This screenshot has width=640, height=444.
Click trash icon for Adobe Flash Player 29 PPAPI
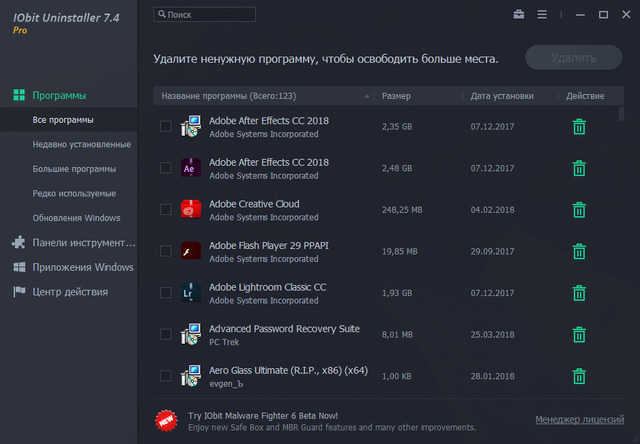pyautogui.click(x=578, y=251)
